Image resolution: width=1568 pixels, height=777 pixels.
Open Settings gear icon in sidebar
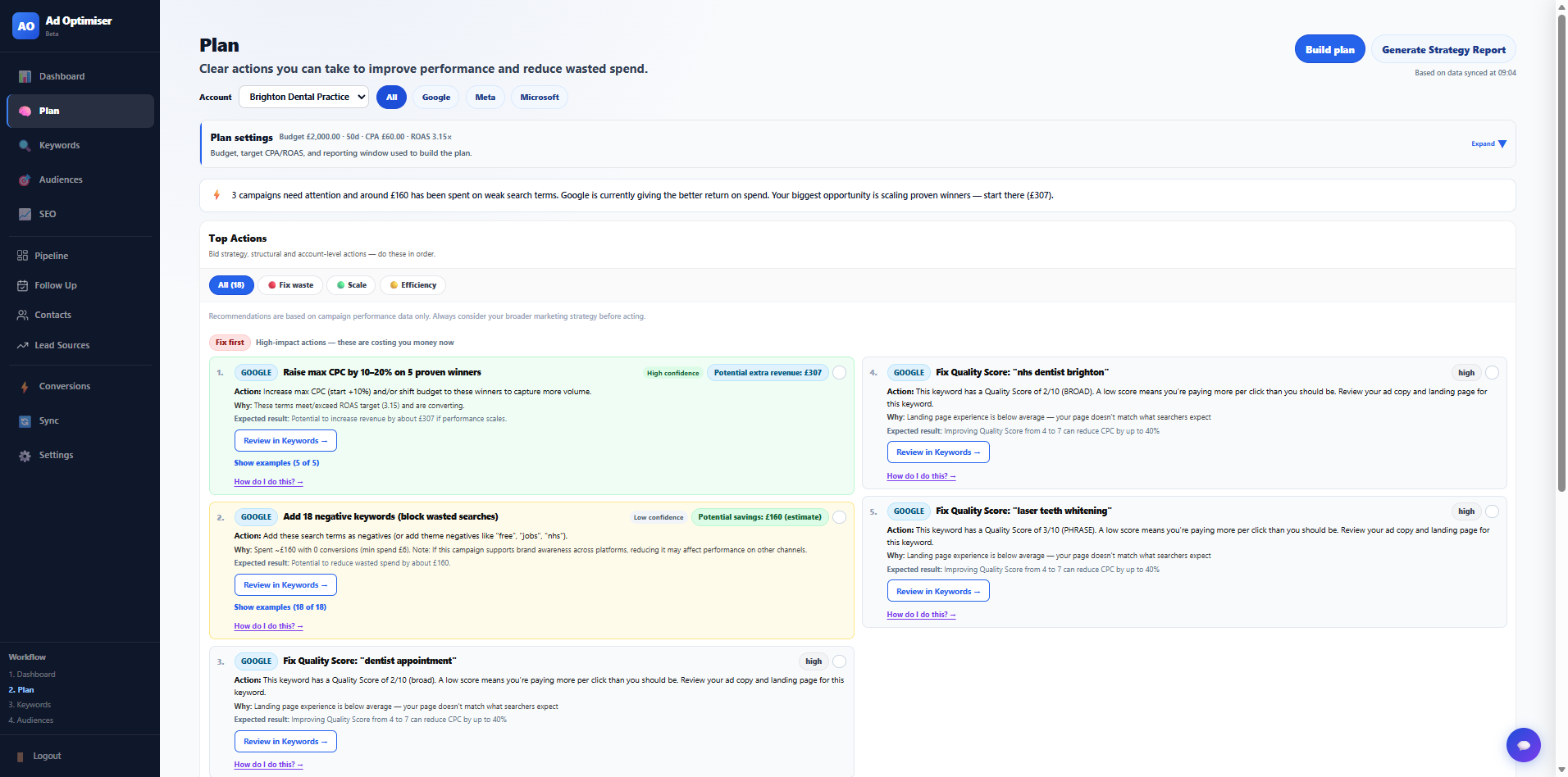click(25, 455)
